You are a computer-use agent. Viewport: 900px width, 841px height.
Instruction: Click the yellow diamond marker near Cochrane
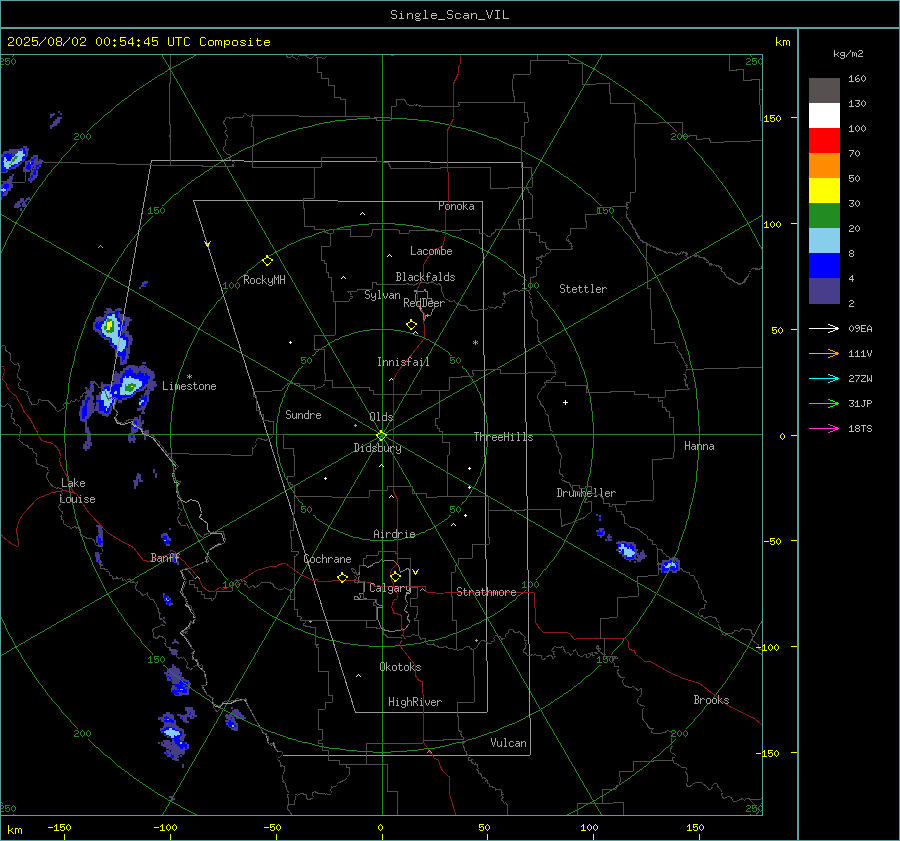click(x=343, y=577)
